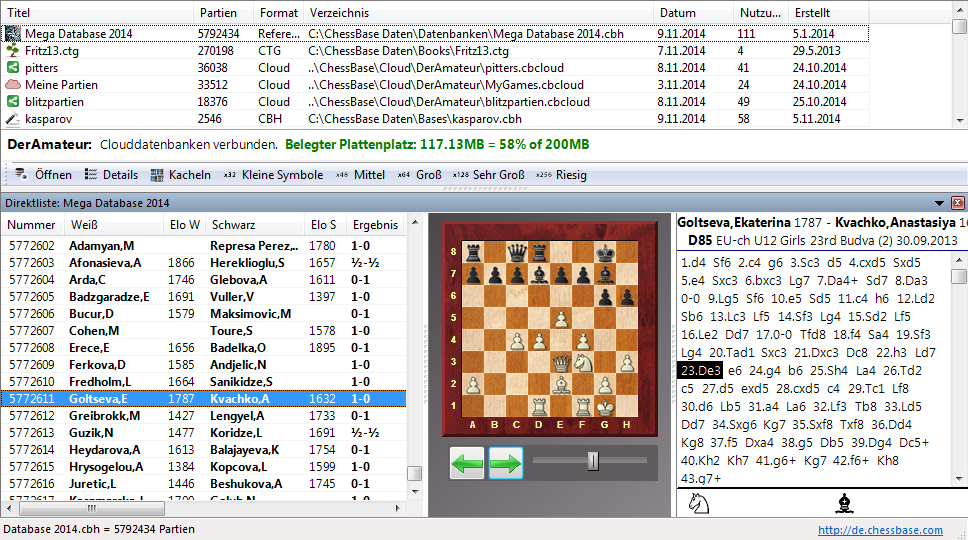This screenshot has height=540, width=968.
Task: Select game 5772606 Bucur,D
Action: [204, 314]
